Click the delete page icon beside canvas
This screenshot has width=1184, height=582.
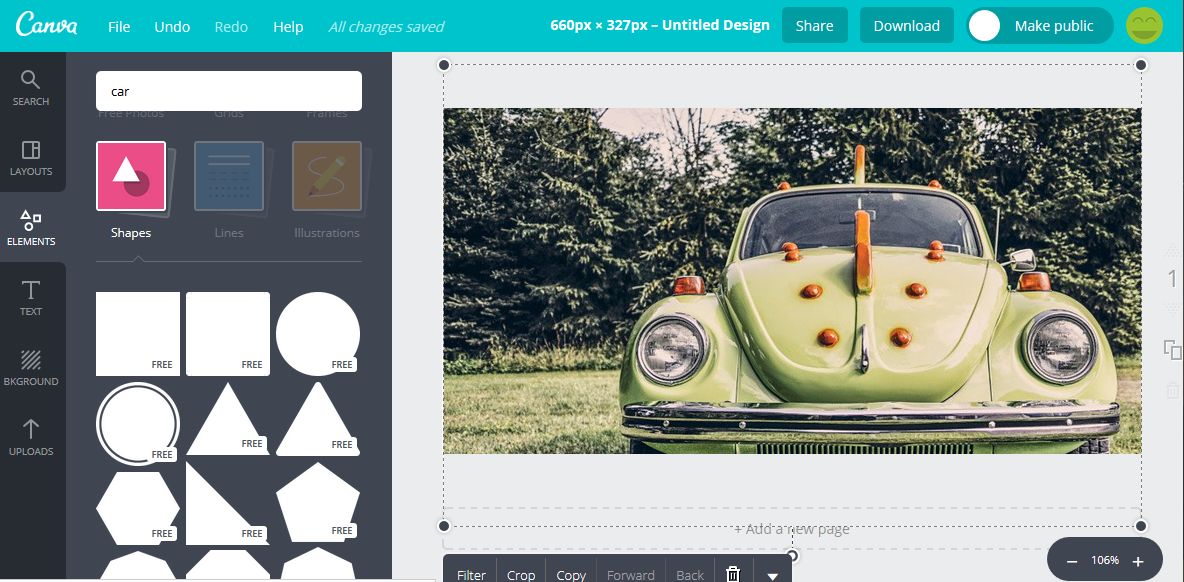point(1172,390)
